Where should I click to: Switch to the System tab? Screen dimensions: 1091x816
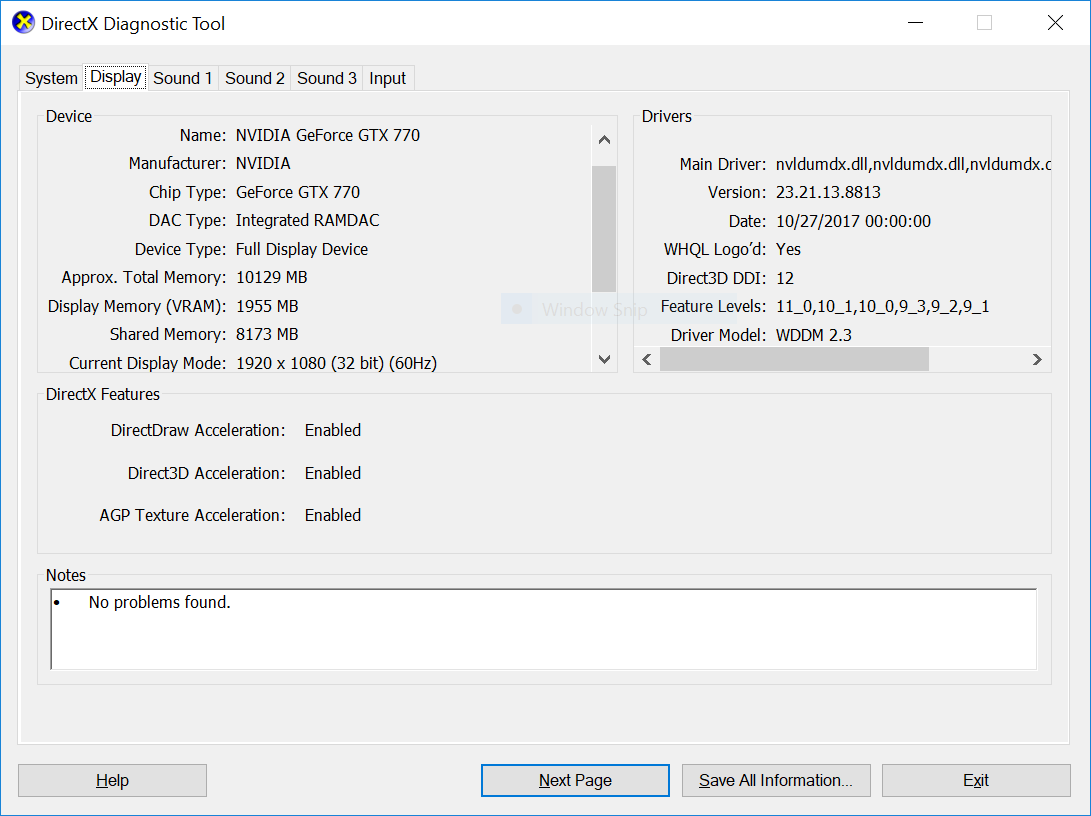pos(51,78)
